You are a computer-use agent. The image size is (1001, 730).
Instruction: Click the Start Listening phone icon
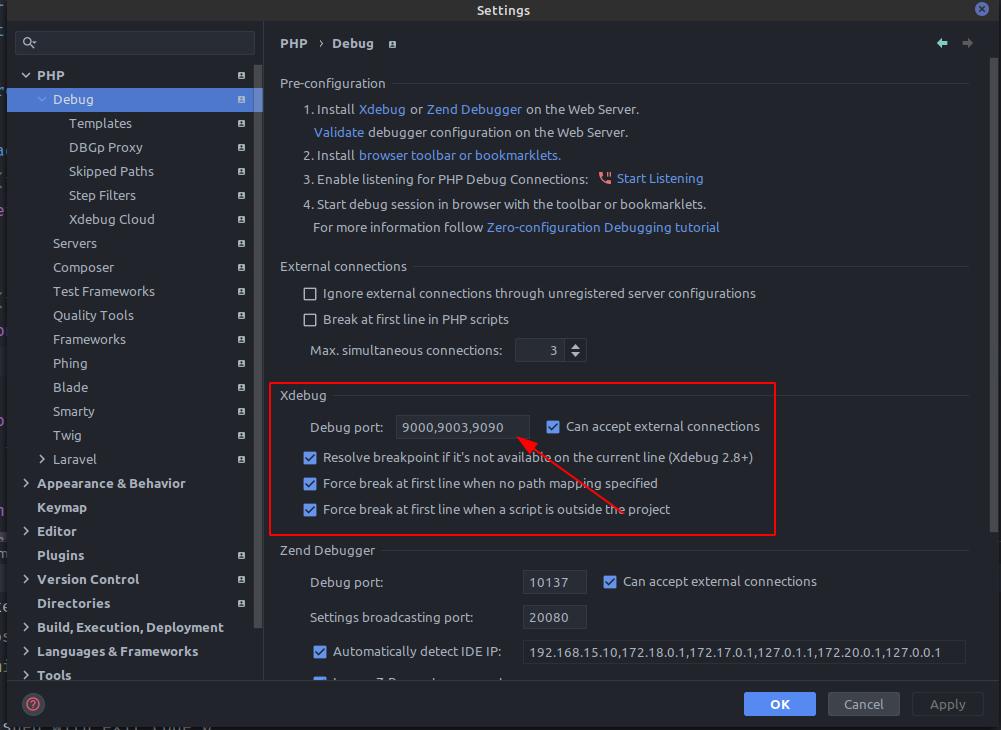pyautogui.click(x=605, y=178)
